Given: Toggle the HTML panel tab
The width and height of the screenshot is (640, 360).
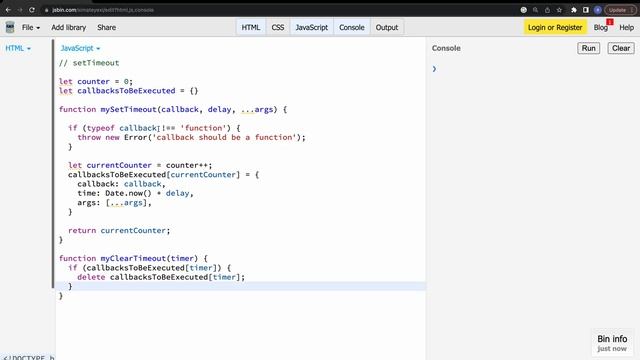Looking at the screenshot, I should click(x=251, y=27).
